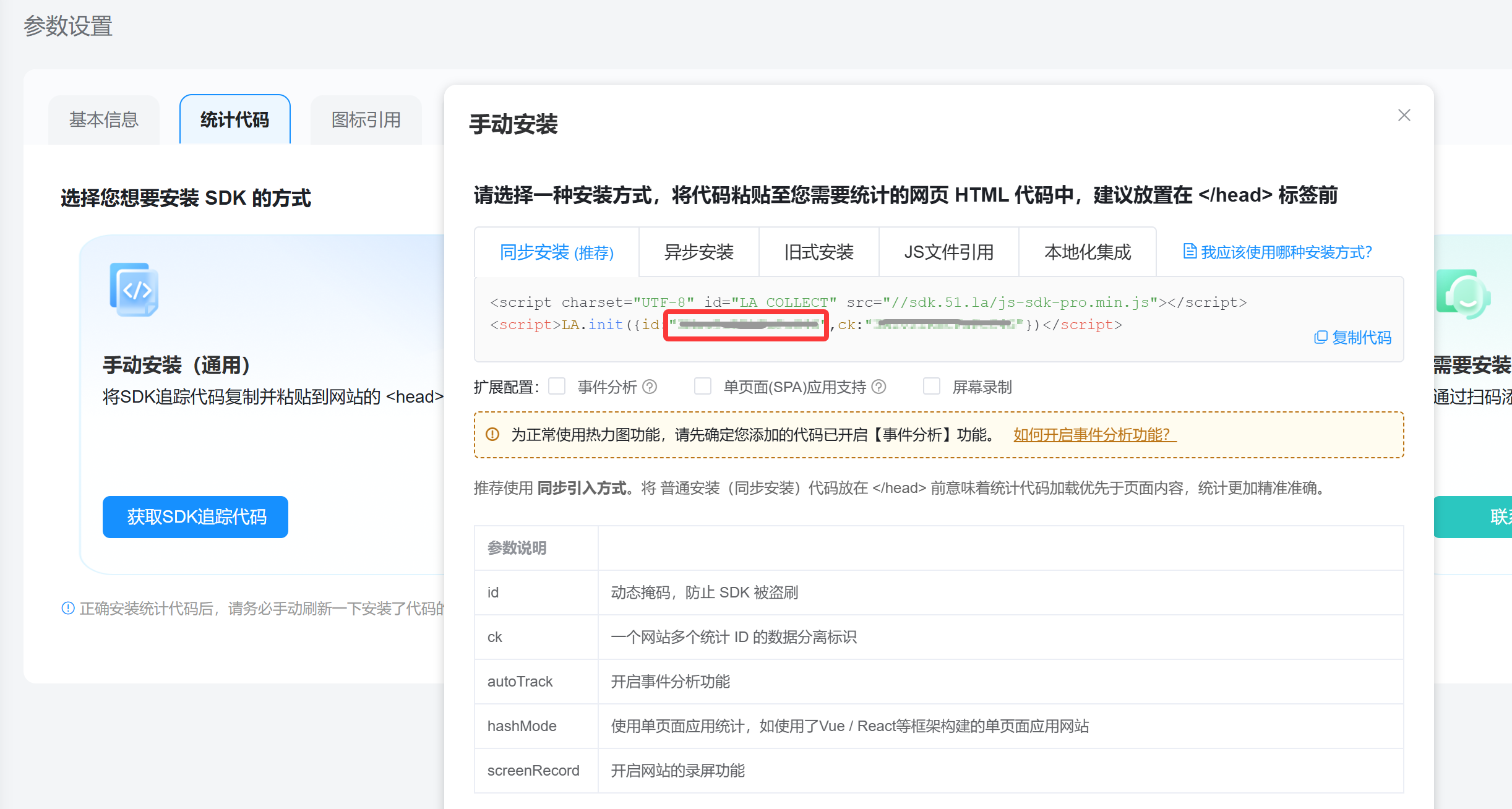
Task: Switch to the 本地化集成 tab
Action: point(1087,252)
